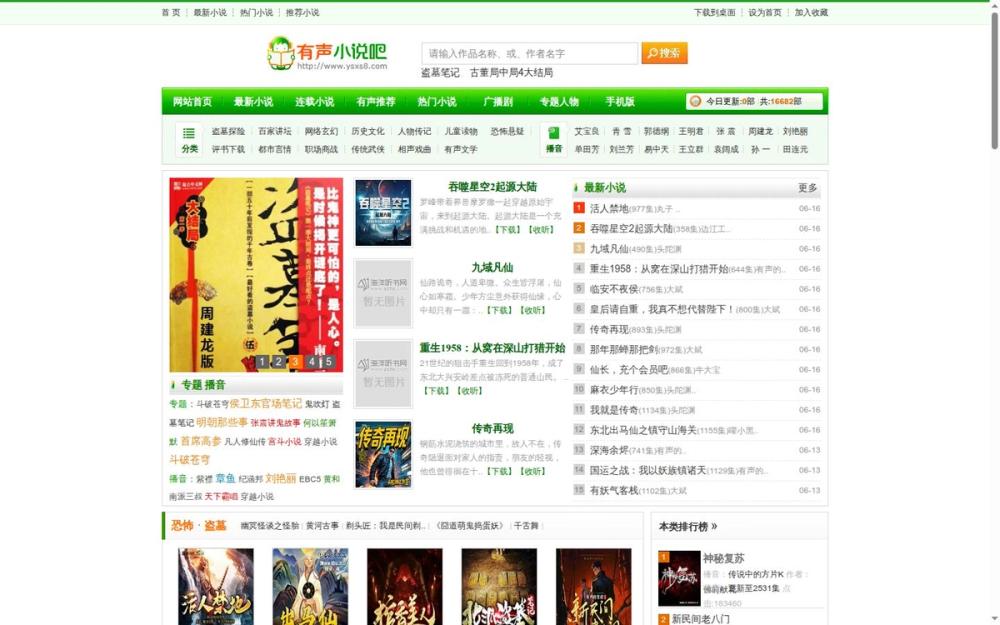Click 下载 under 吞噬星空2起源大陆
The height and width of the screenshot is (625, 1000).
[508, 230]
